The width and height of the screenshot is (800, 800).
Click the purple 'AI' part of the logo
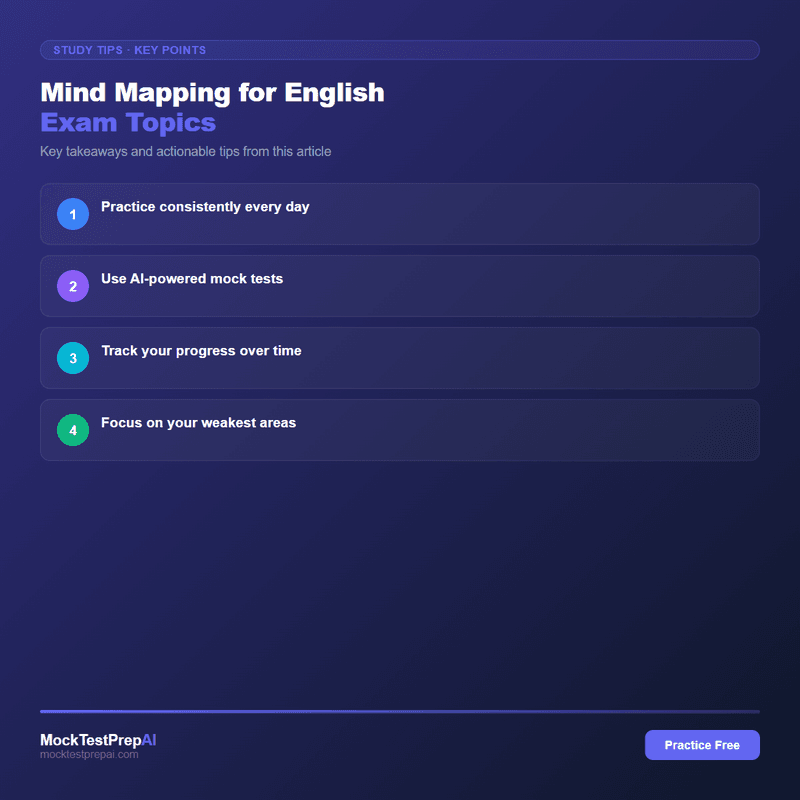[x=147, y=740]
